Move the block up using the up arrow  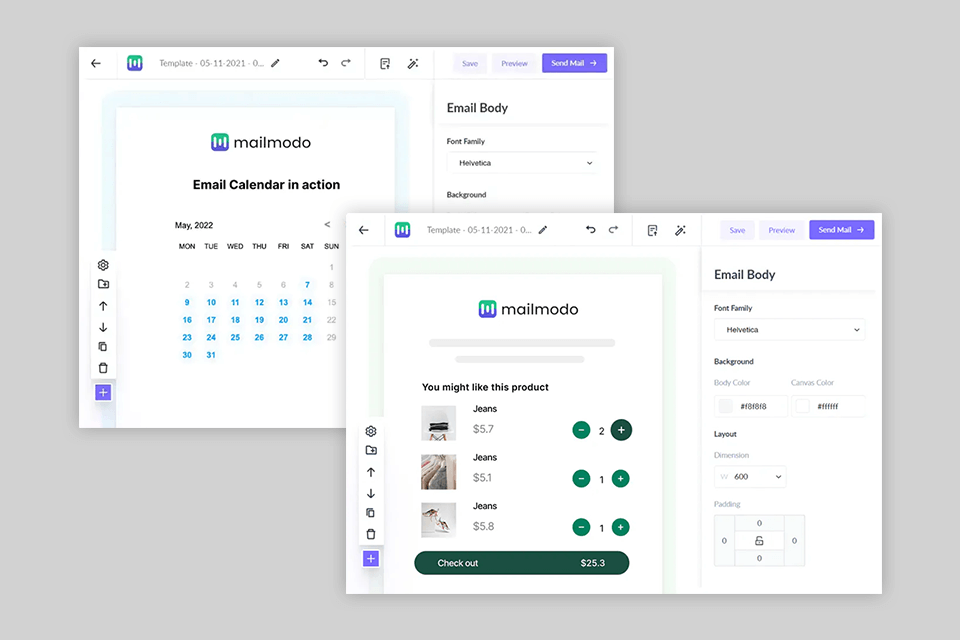(x=371, y=471)
